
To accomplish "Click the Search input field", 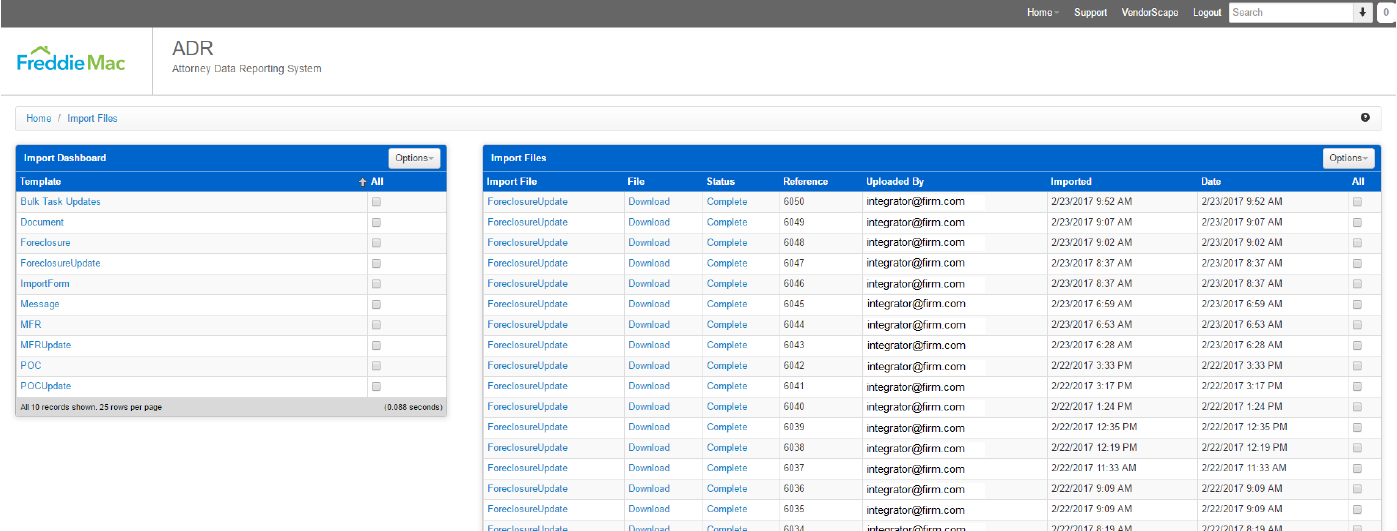I will (x=1290, y=12).
